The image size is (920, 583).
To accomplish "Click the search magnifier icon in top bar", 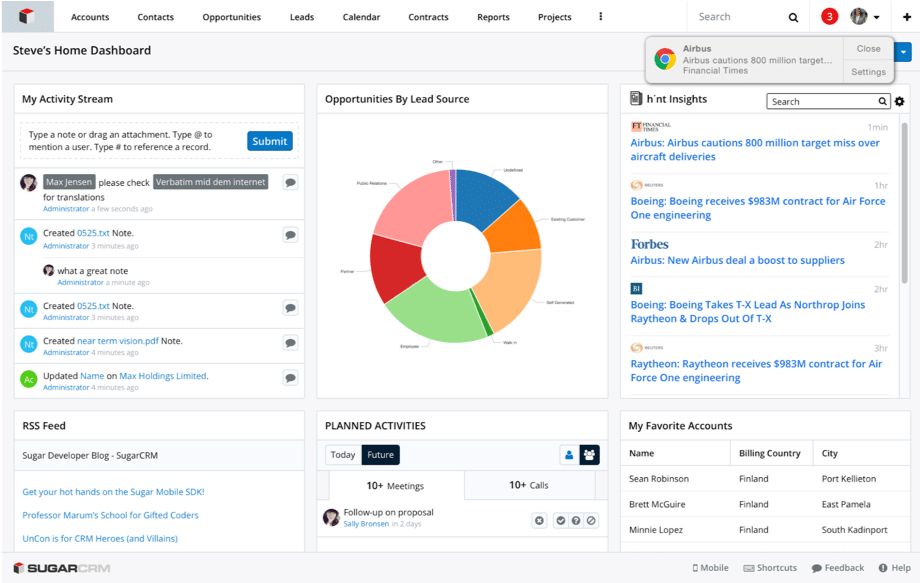I will [x=793, y=17].
